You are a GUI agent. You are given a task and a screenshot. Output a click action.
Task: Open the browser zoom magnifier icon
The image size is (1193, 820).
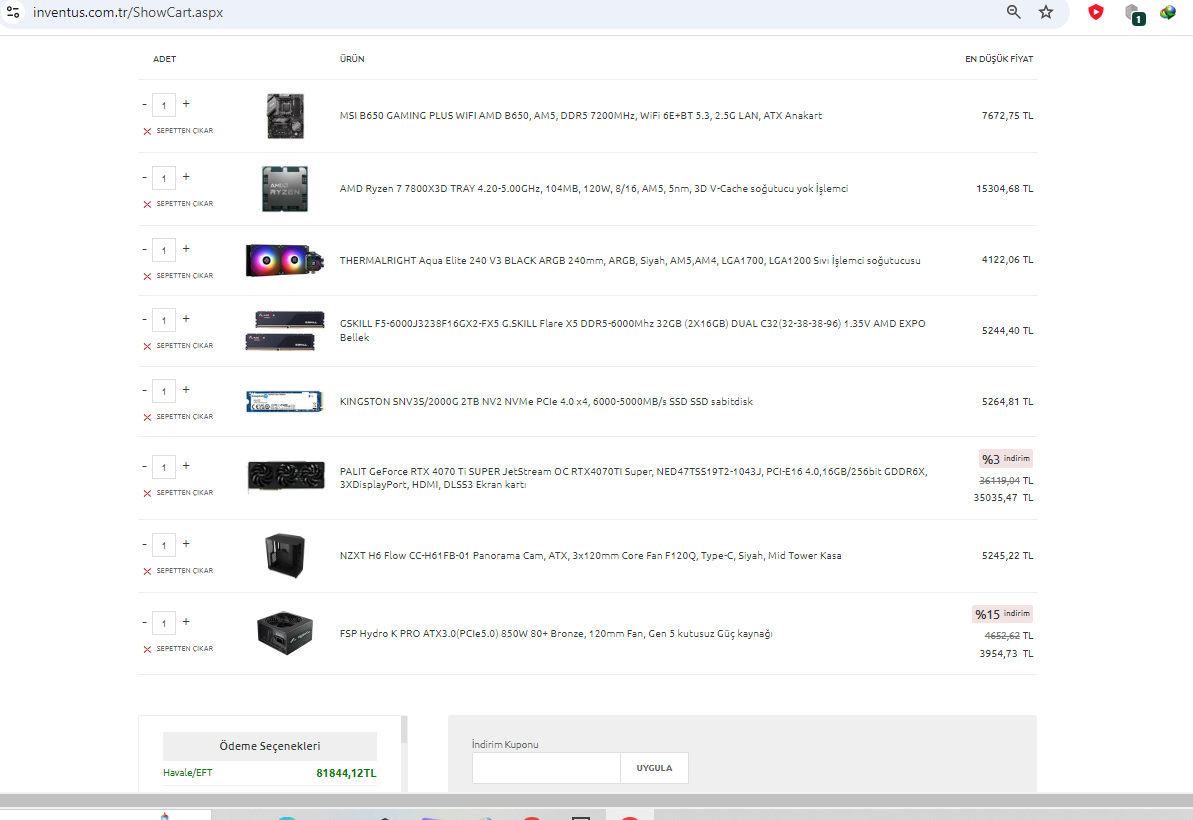(1013, 12)
